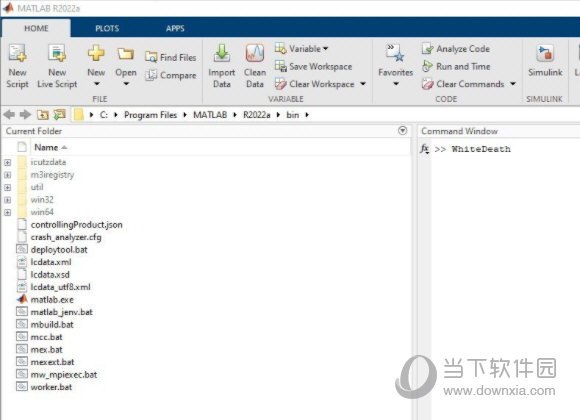This screenshot has height=420, width=580.
Task: Sort files by Name column header
Action: pyautogui.click(x=50, y=147)
